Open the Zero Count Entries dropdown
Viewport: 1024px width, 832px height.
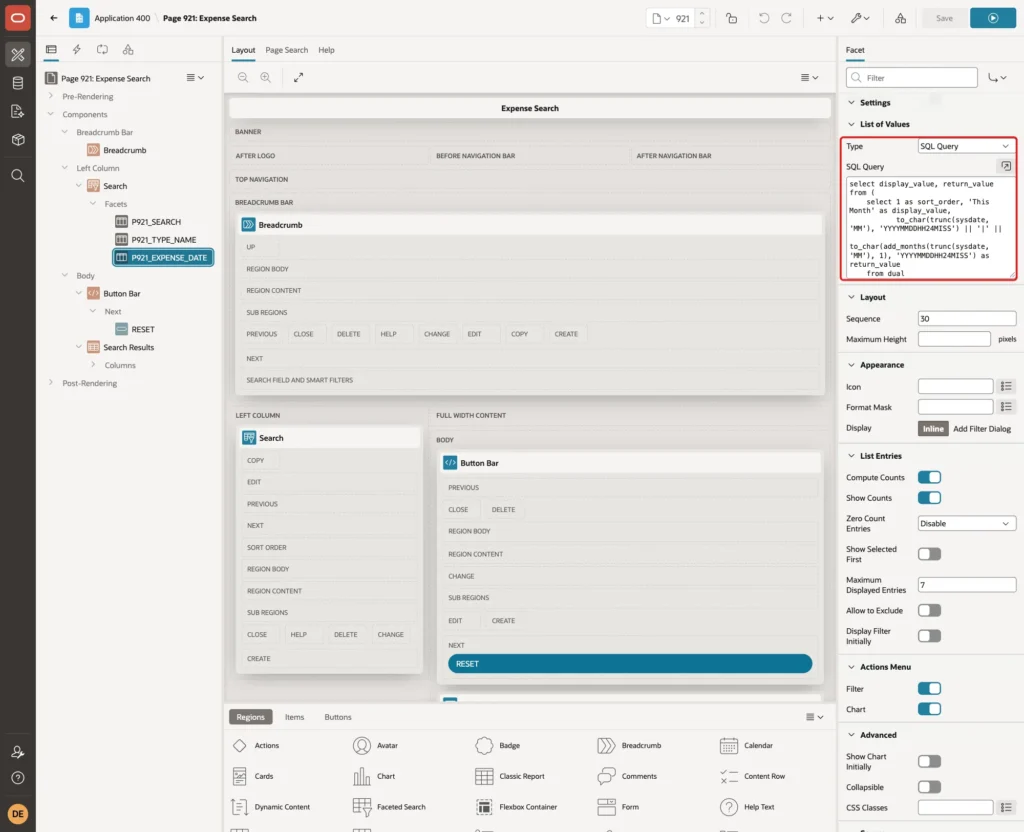pyautogui.click(x=966, y=524)
